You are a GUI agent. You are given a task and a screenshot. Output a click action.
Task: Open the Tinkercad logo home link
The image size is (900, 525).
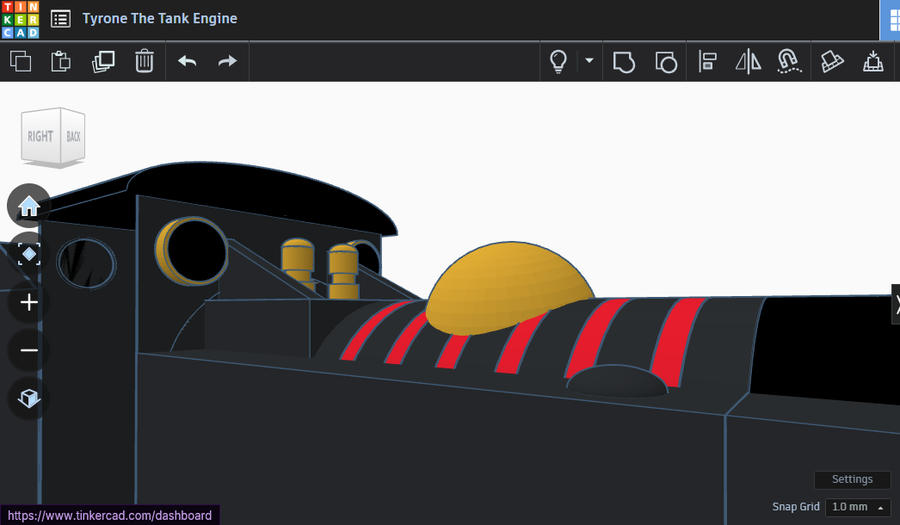[x=20, y=20]
